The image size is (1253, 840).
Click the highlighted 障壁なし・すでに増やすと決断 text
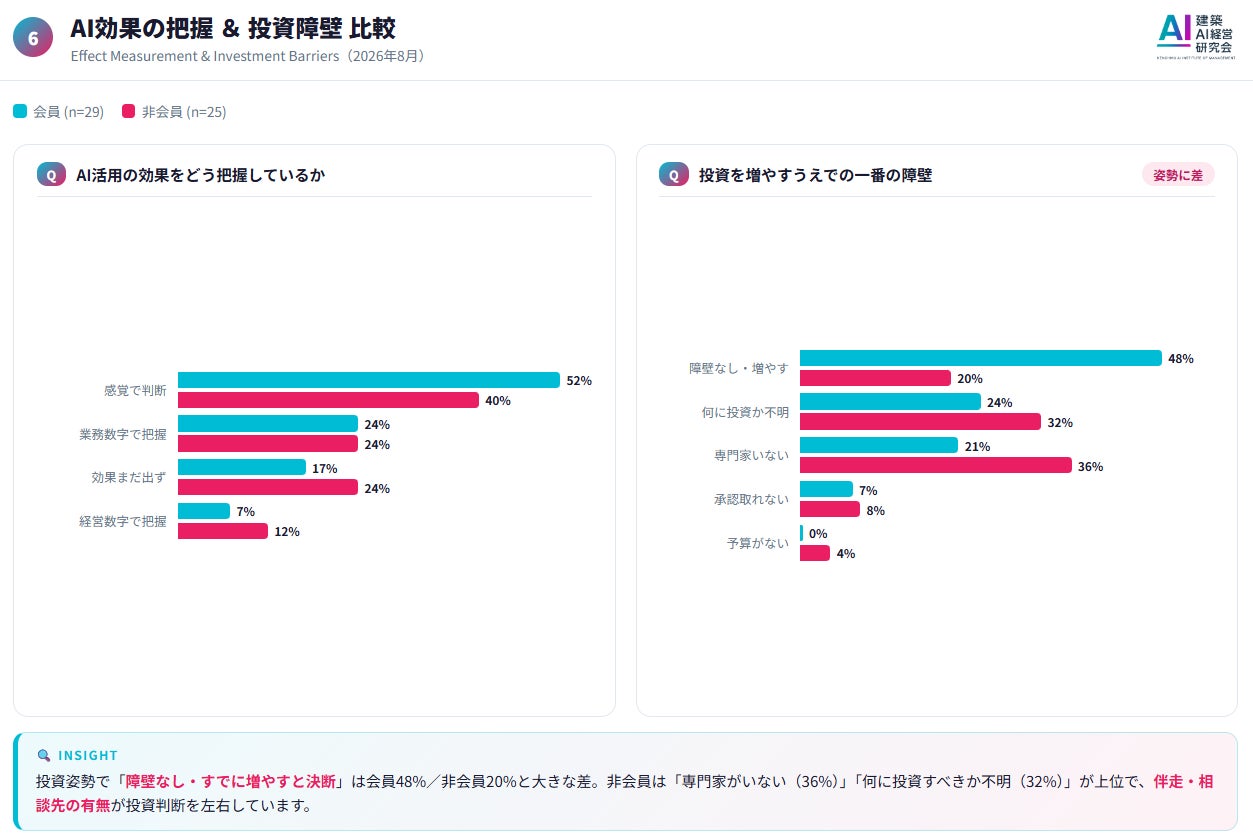(x=238, y=781)
